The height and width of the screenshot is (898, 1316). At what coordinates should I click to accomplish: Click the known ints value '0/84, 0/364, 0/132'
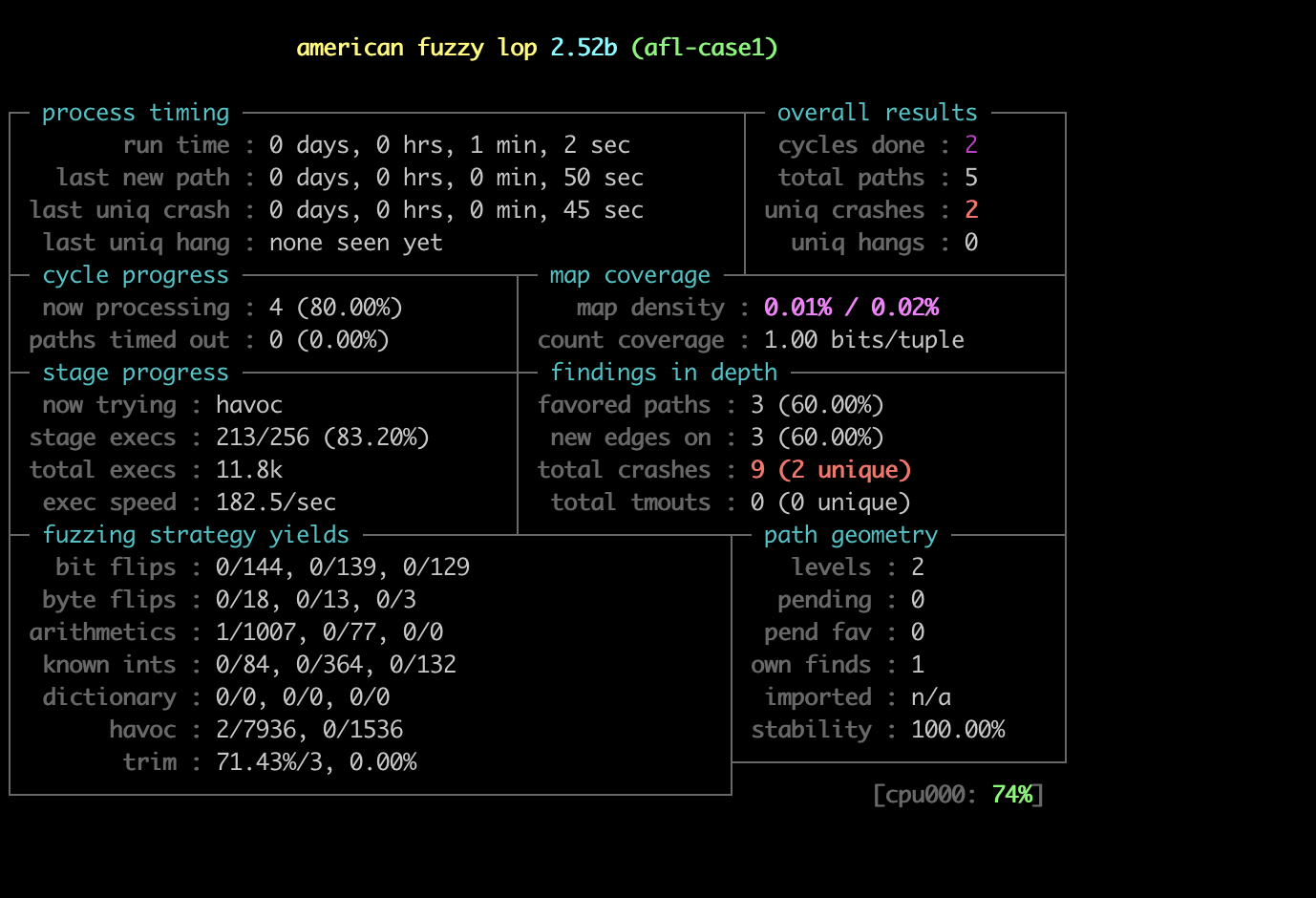click(336, 665)
